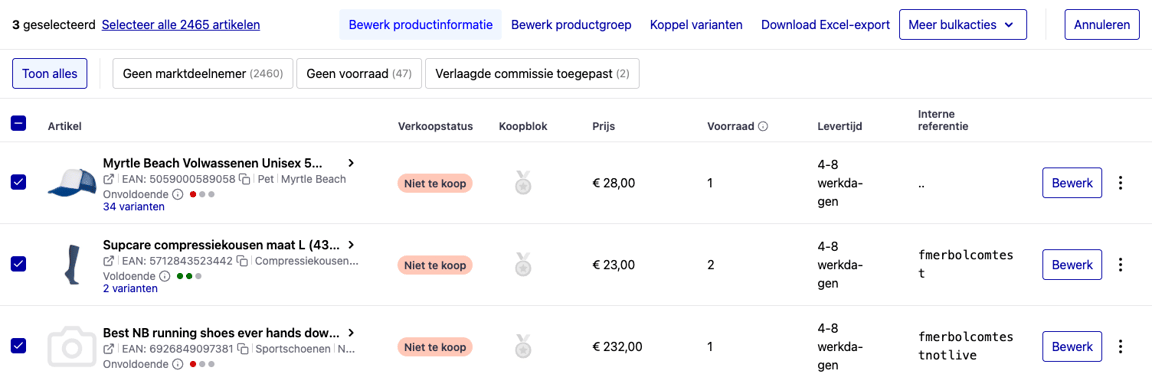The image size is (1152, 387).
Task: Switch to Toon alles filter
Action: tap(50, 73)
